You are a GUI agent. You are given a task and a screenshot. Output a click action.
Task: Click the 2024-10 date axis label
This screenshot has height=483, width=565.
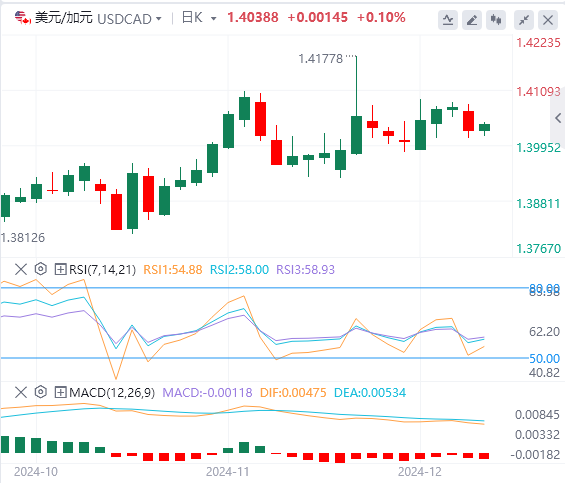click(x=36, y=471)
